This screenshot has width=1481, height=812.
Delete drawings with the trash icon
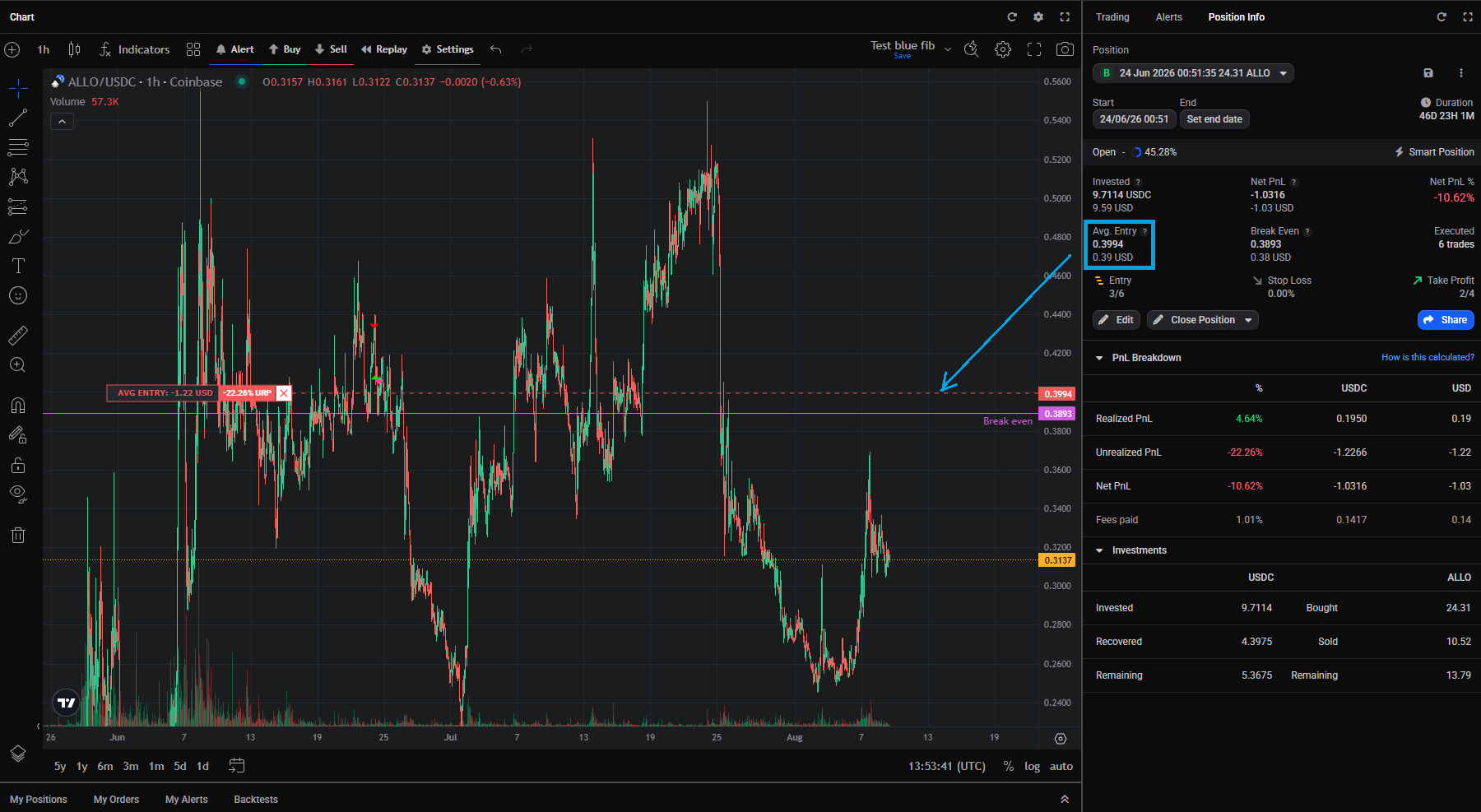[18, 536]
